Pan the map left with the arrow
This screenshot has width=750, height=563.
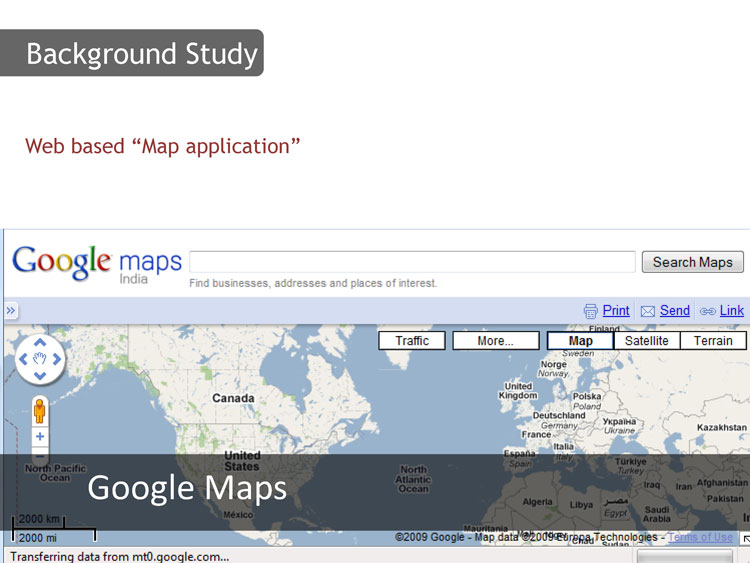[x=22, y=359]
